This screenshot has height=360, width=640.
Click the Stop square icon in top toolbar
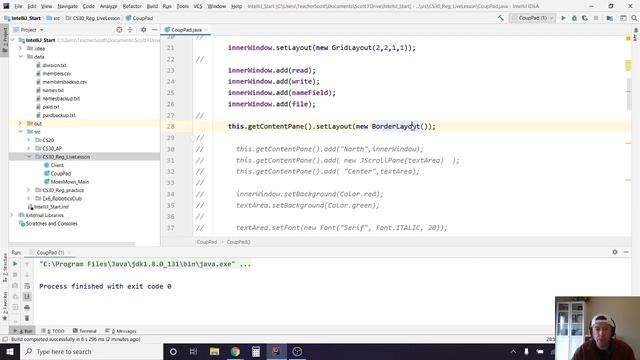596,18
